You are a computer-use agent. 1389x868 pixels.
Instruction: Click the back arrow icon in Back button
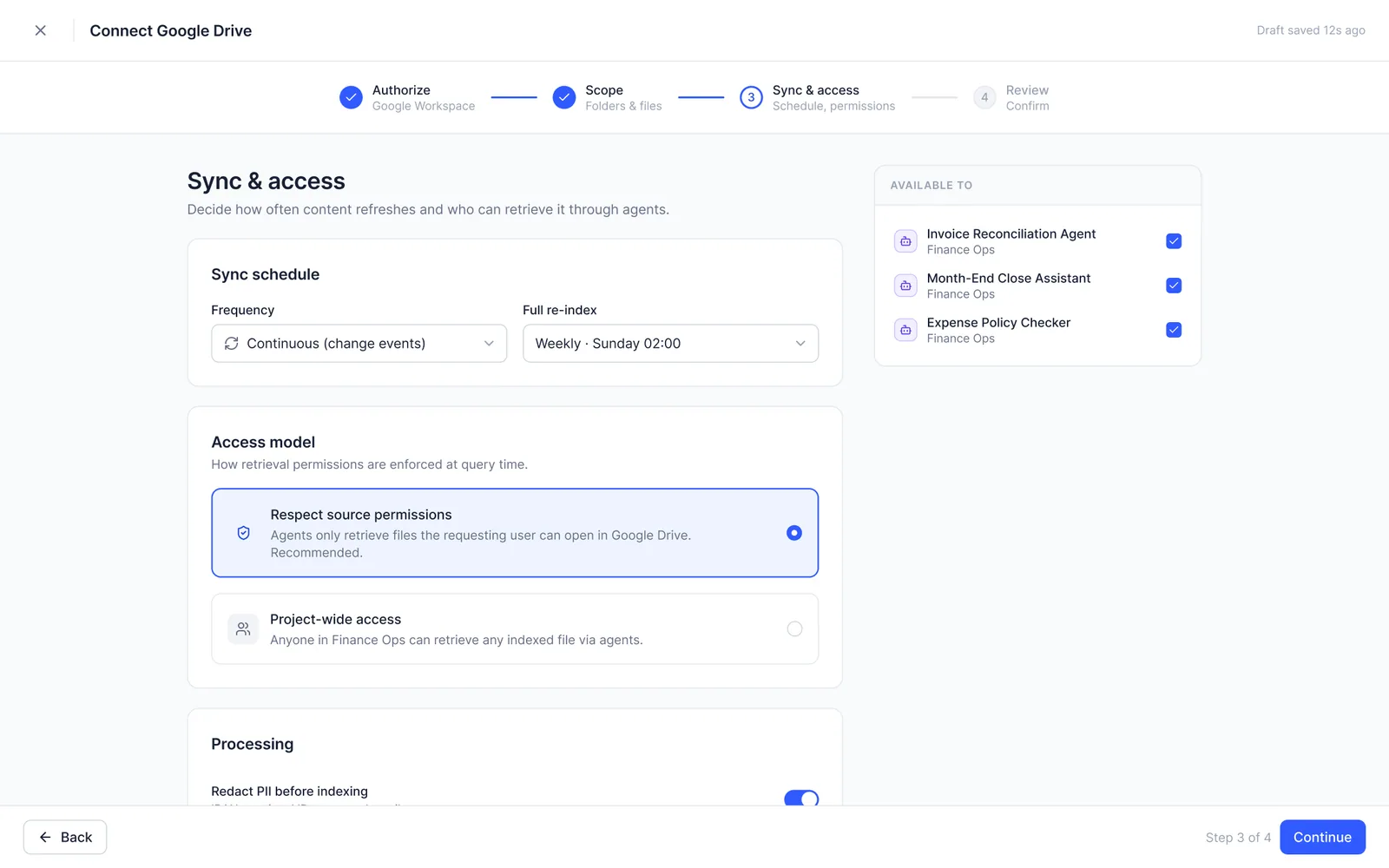pos(45,838)
